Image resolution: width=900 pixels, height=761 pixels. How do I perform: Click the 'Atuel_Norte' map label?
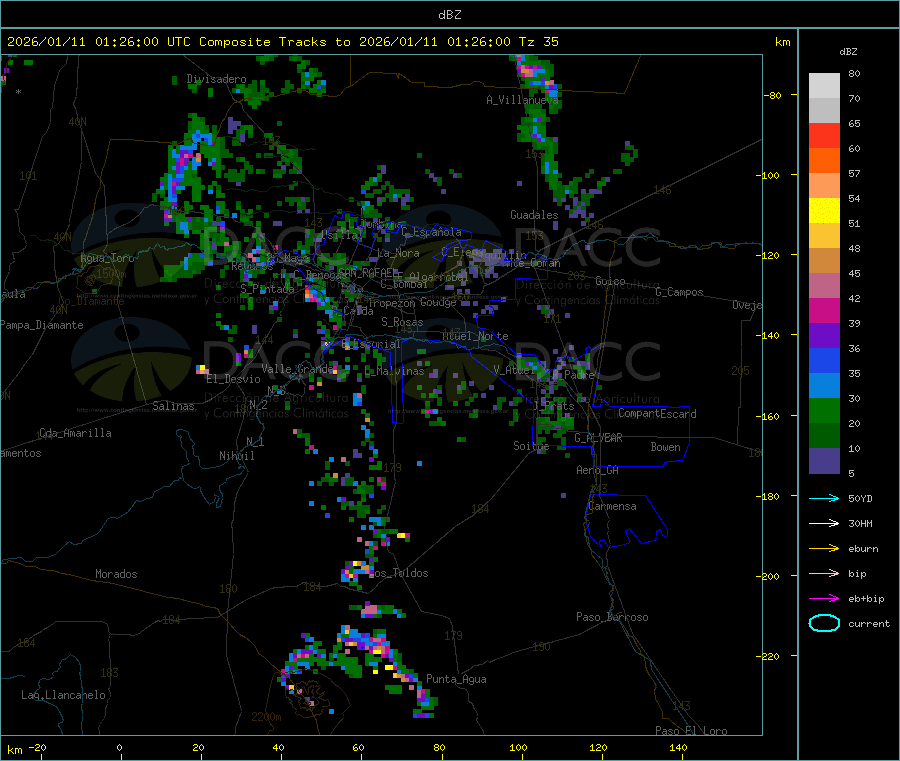(x=475, y=336)
